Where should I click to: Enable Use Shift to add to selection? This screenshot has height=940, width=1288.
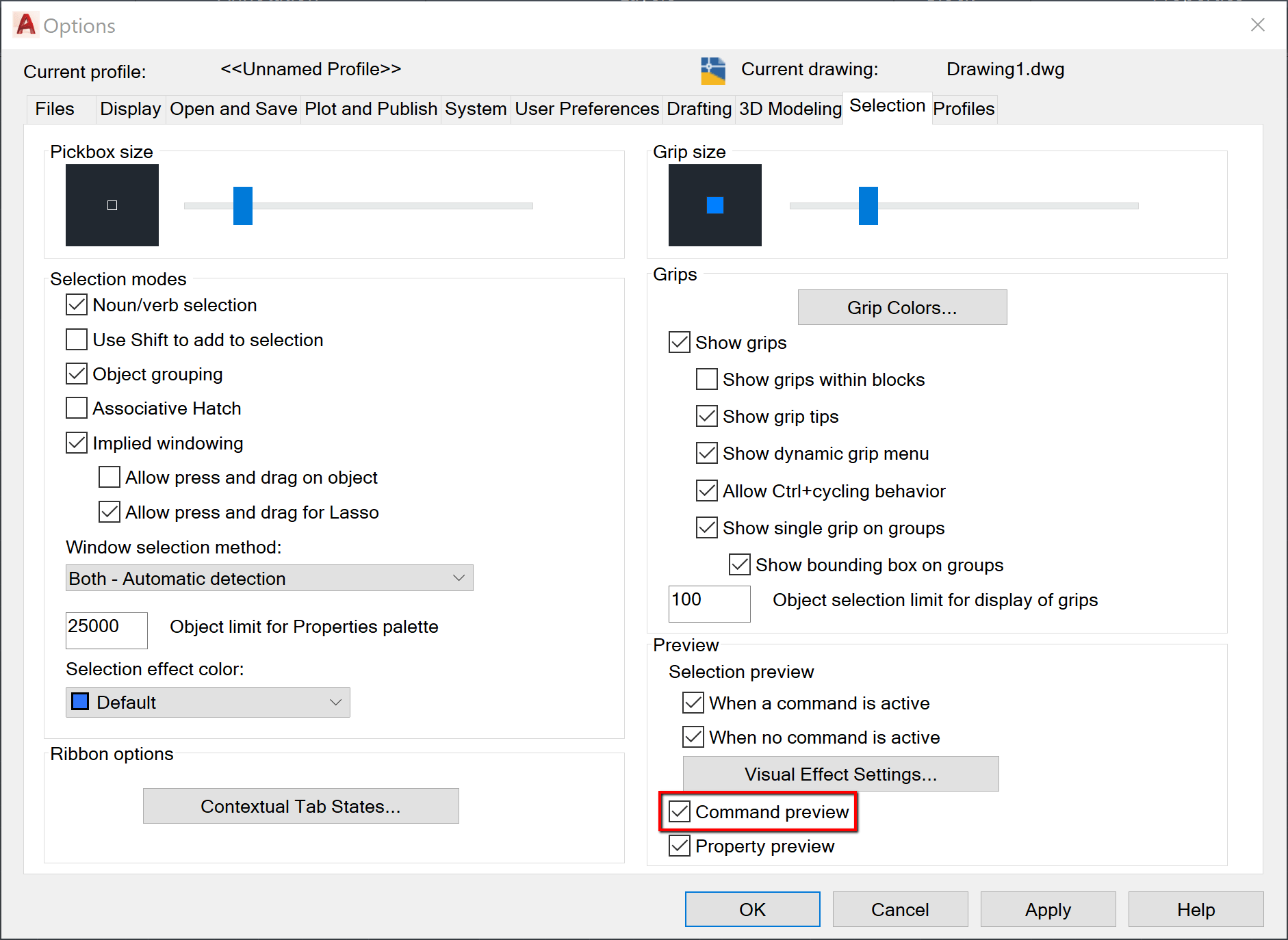76,339
